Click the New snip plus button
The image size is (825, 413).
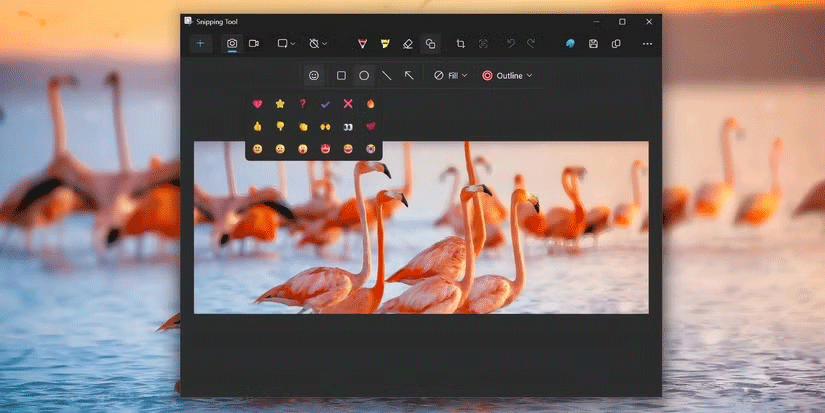(202, 44)
